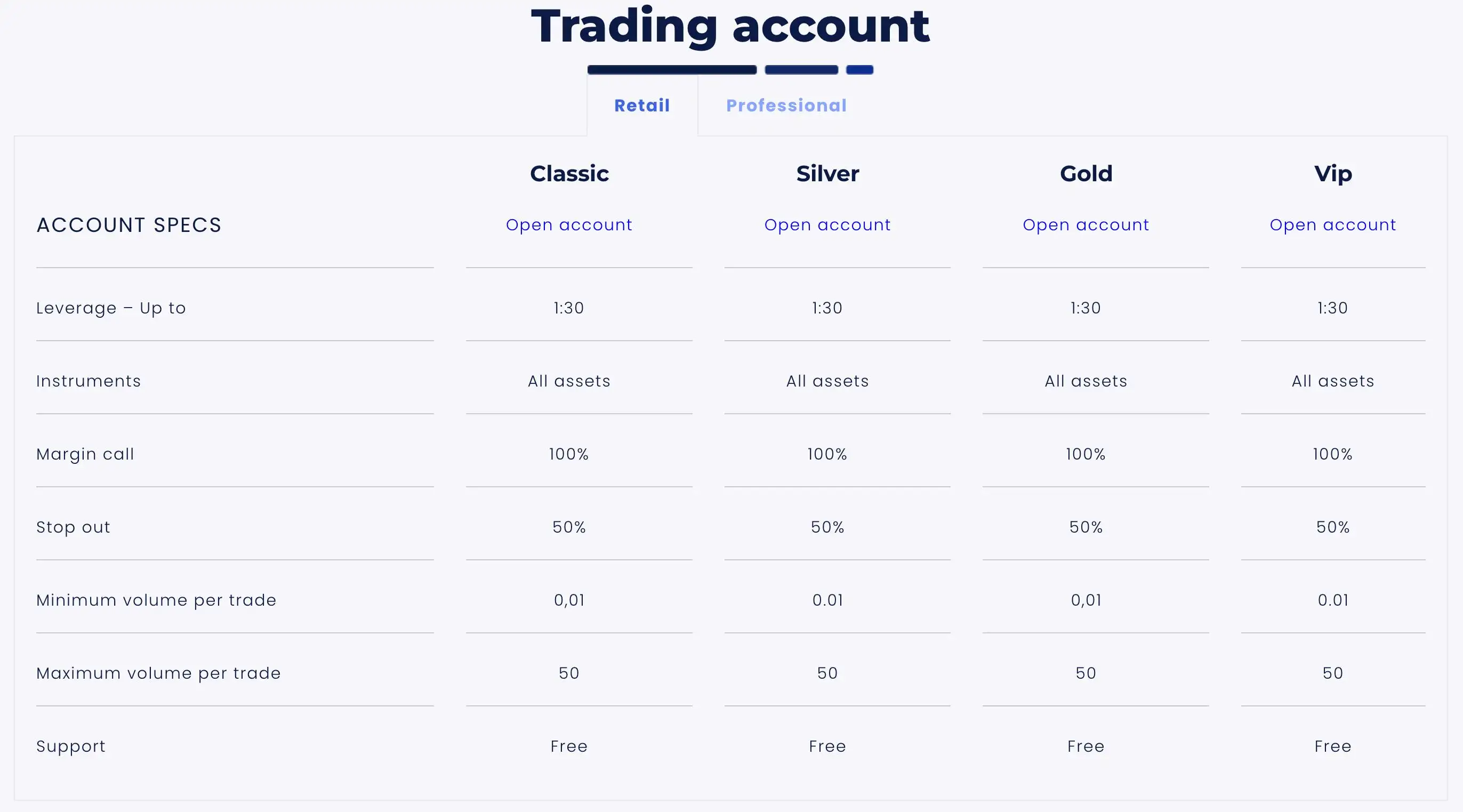This screenshot has height=812, width=1463.
Task: Click the Stop out row label
Action: click(73, 527)
